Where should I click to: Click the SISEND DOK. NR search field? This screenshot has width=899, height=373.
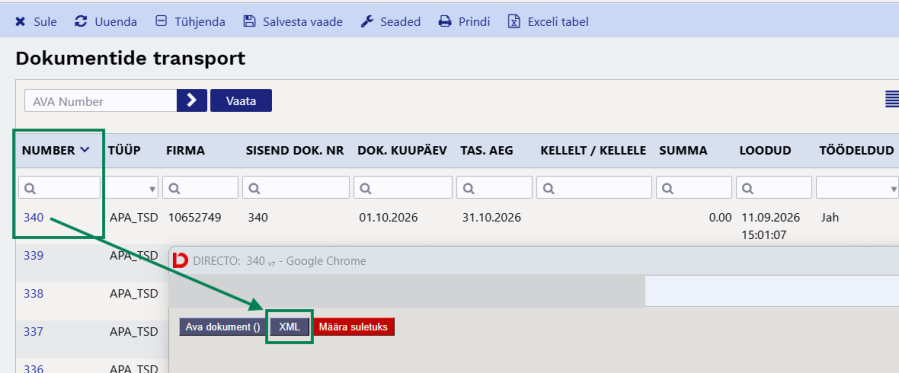[x=296, y=188]
